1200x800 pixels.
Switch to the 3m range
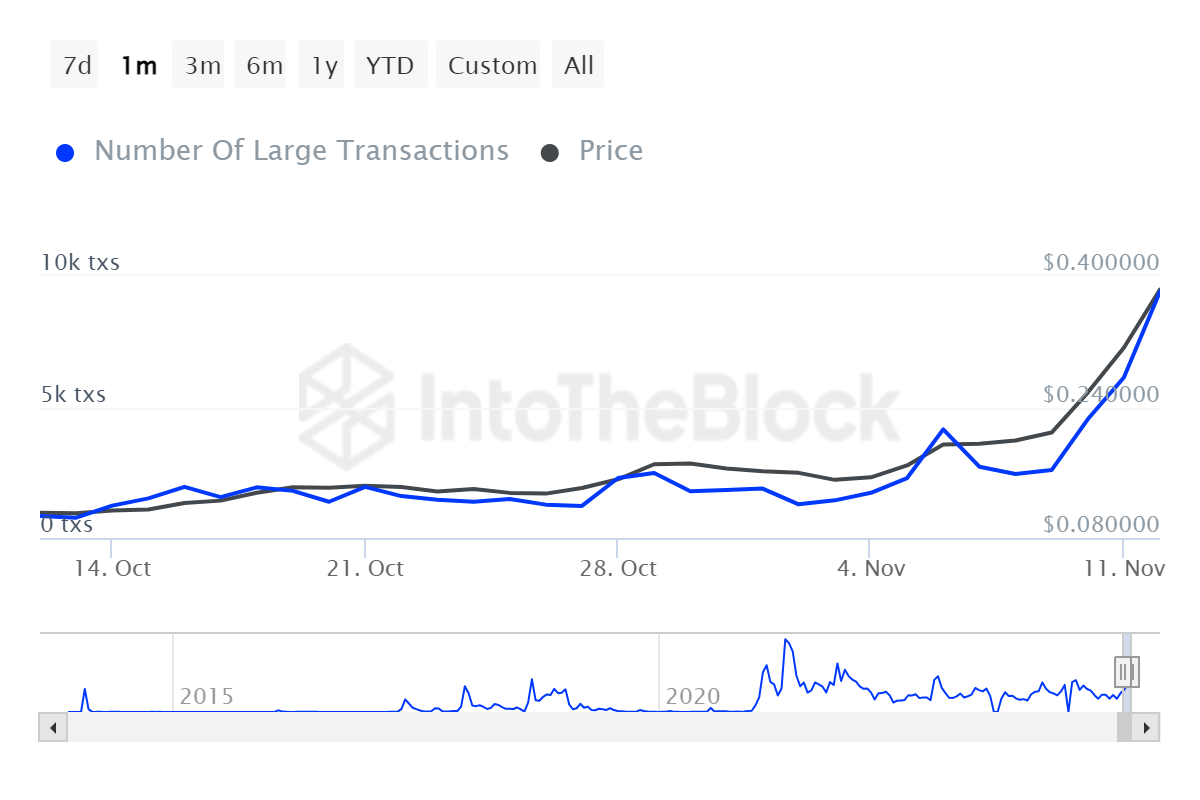point(201,66)
